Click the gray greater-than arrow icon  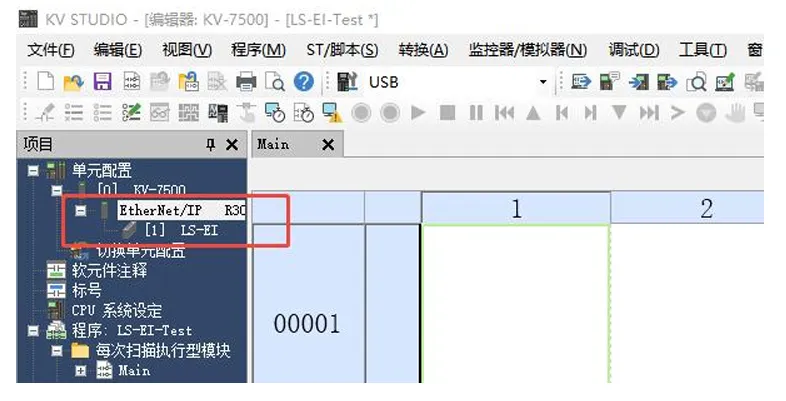(677, 113)
